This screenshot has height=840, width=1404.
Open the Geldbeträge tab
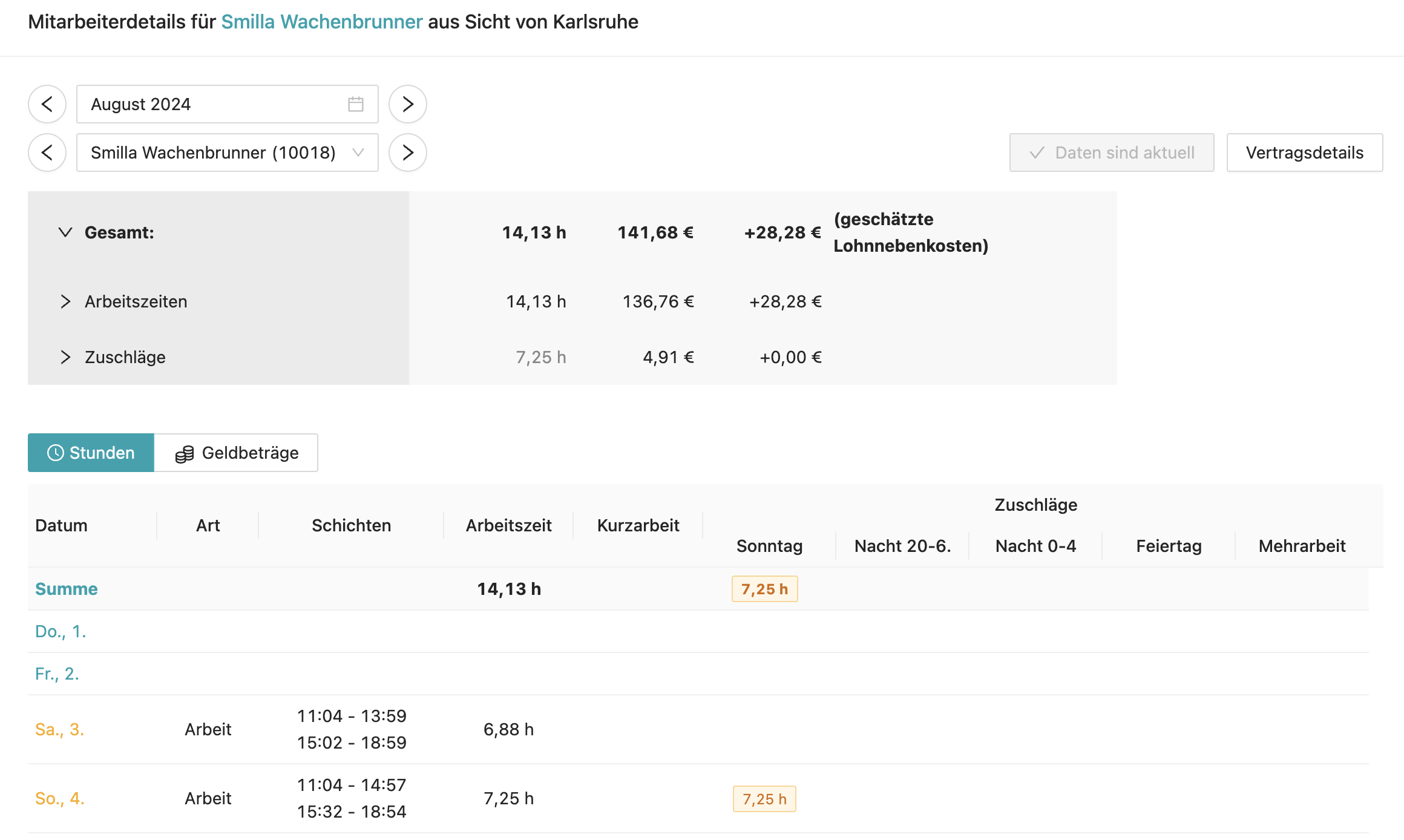[x=249, y=452]
